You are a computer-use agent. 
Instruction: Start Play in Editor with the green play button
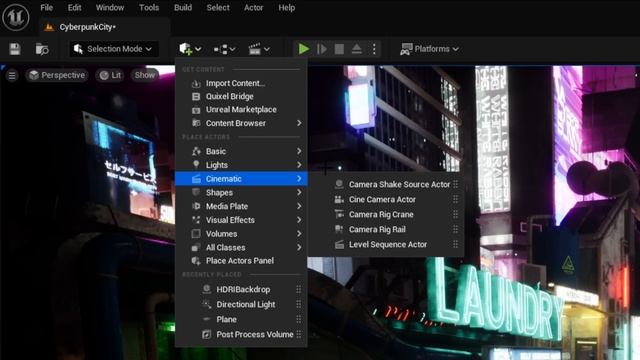[303, 49]
